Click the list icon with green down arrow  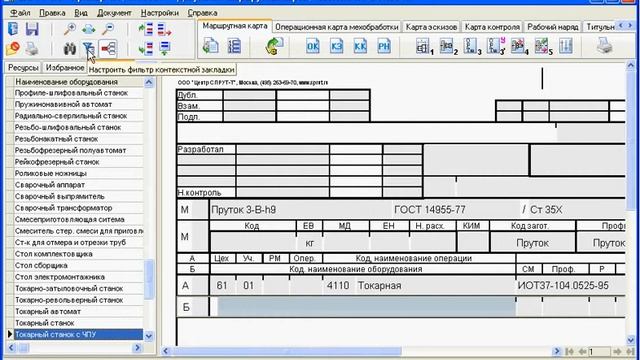164,49
